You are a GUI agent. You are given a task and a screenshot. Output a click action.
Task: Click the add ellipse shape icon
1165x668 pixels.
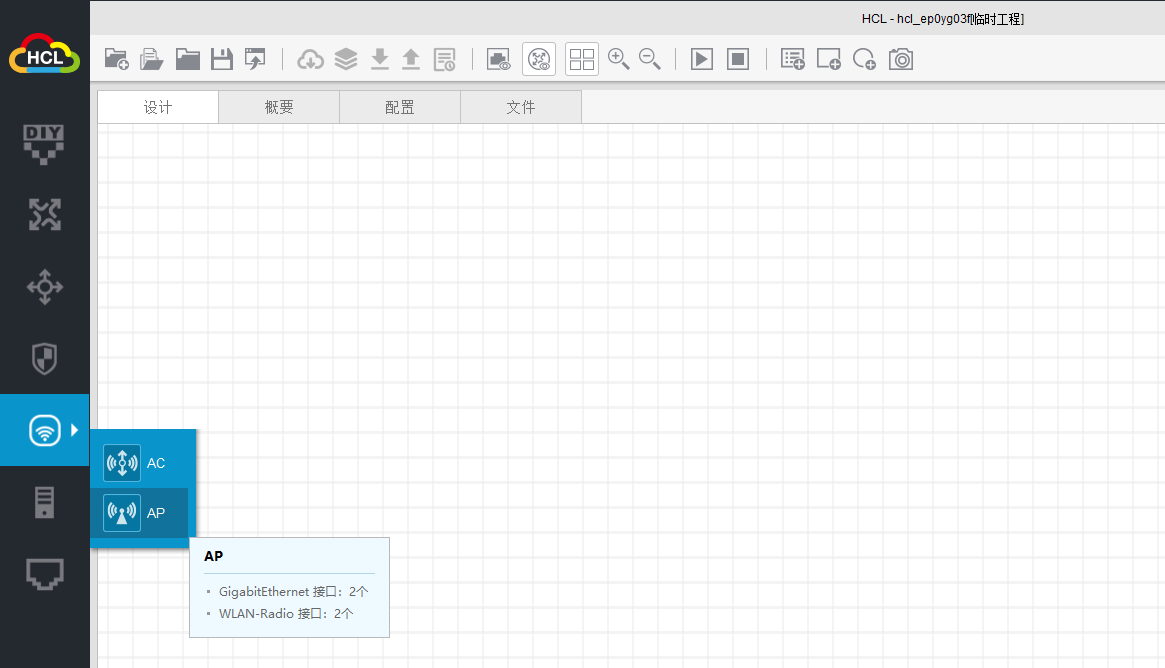[x=864, y=59]
